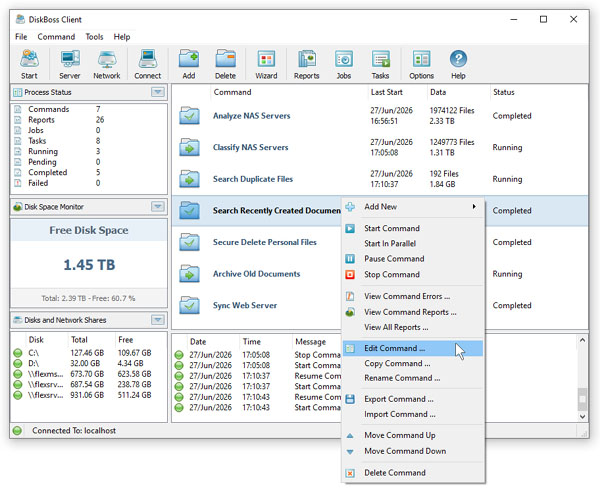Image resolution: width=600 pixels, height=488 pixels.
Task: Open the Add New submenu arrow
Action: 474,207
